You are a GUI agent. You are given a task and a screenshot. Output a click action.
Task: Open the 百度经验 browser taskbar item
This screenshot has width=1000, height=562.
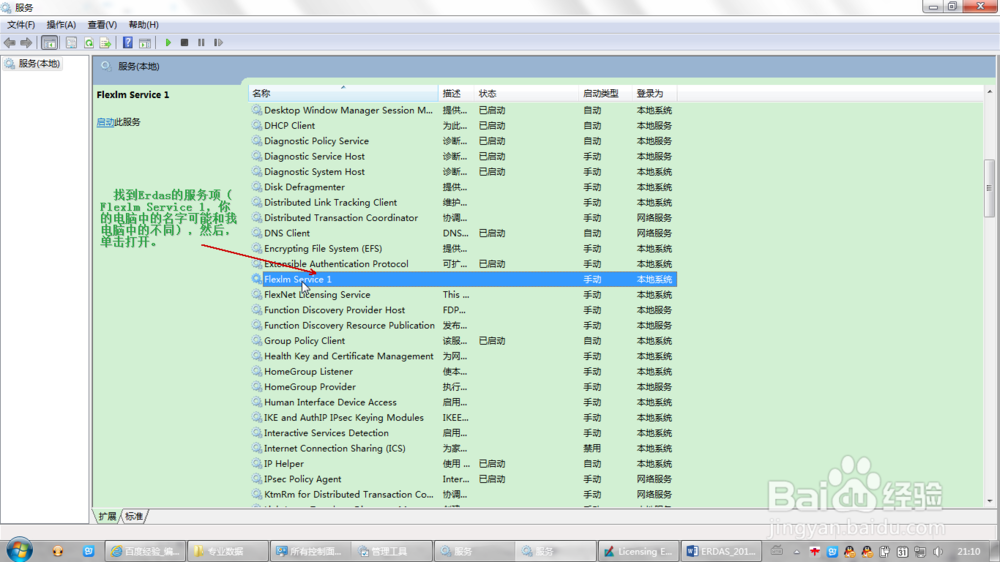tap(145, 551)
